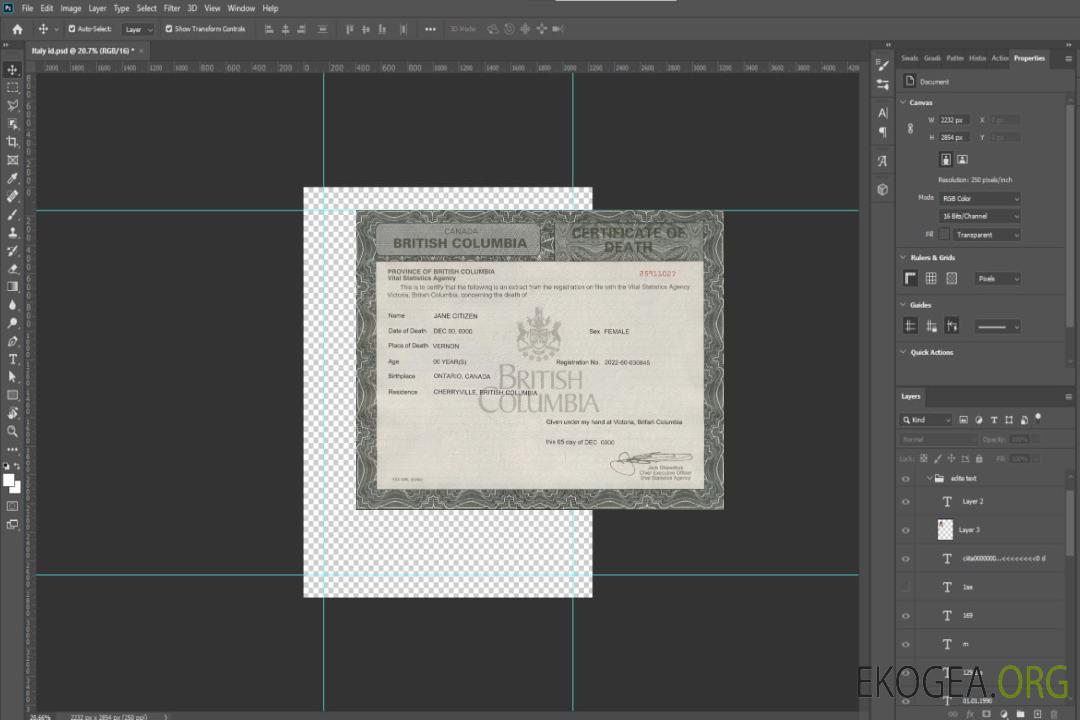Open the Transparent fill dropdown

click(987, 235)
